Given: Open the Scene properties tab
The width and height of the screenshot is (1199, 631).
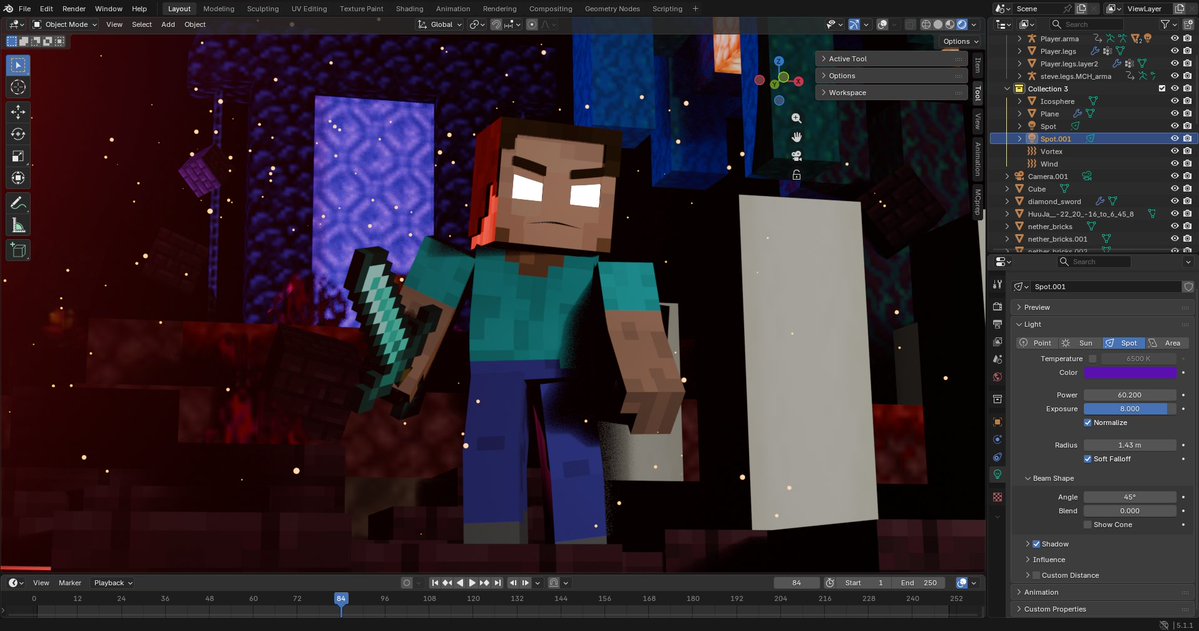Looking at the screenshot, I should (997, 359).
